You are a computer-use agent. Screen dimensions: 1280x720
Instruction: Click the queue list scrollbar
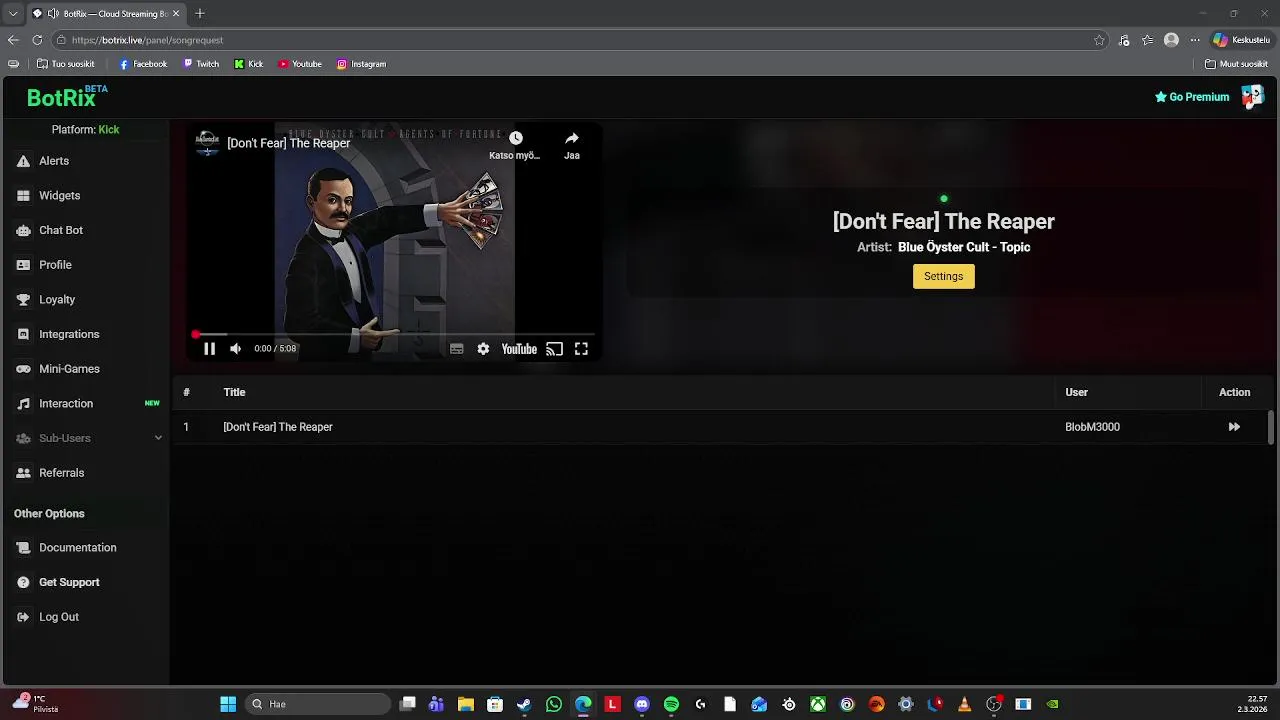[1271, 428]
